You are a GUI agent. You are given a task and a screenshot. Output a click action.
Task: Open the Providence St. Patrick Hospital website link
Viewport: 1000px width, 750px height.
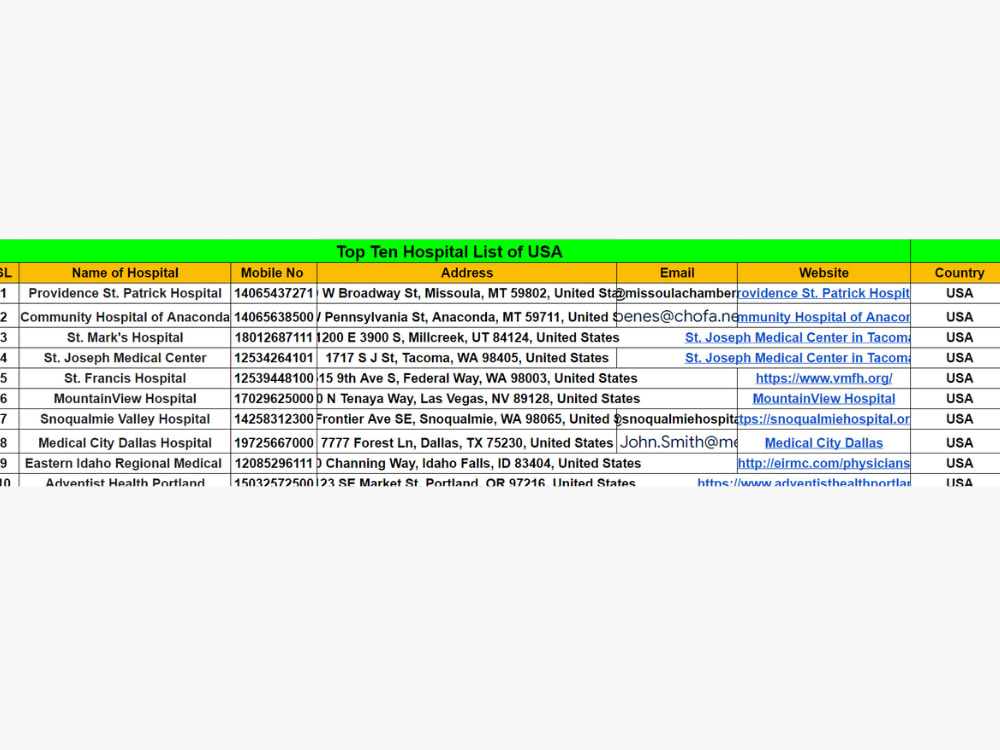(823, 293)
